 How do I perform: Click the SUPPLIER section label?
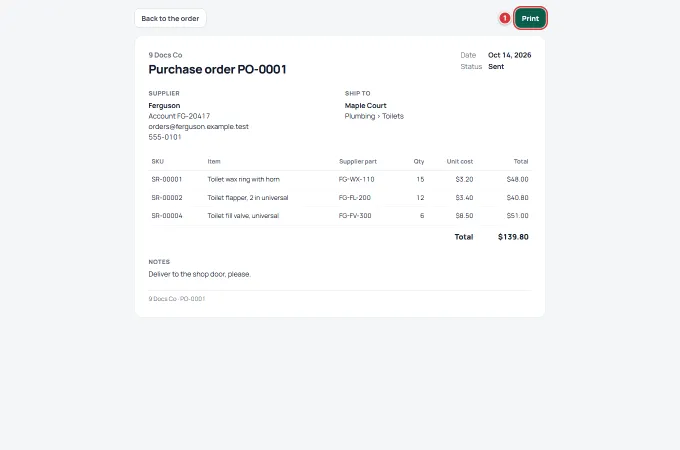coord(164,93)
